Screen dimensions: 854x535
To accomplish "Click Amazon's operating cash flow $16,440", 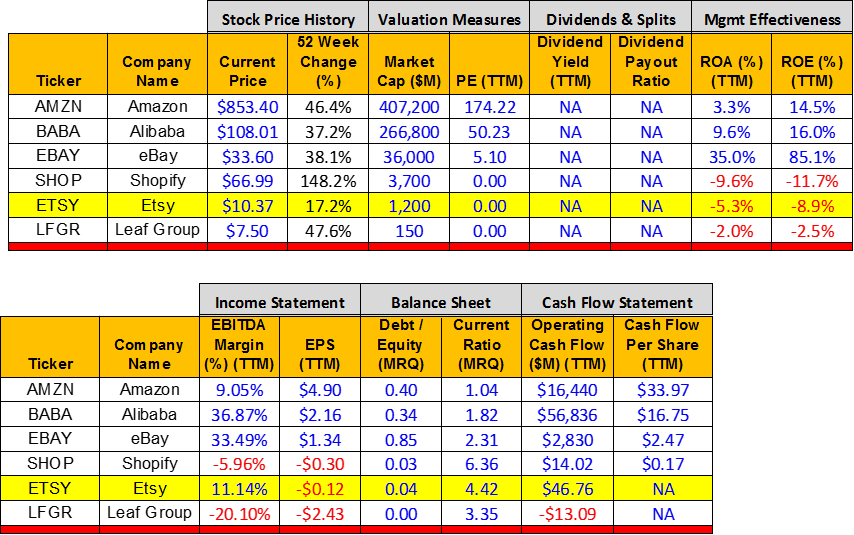I will pyautogui.click(x=567, y=390).
